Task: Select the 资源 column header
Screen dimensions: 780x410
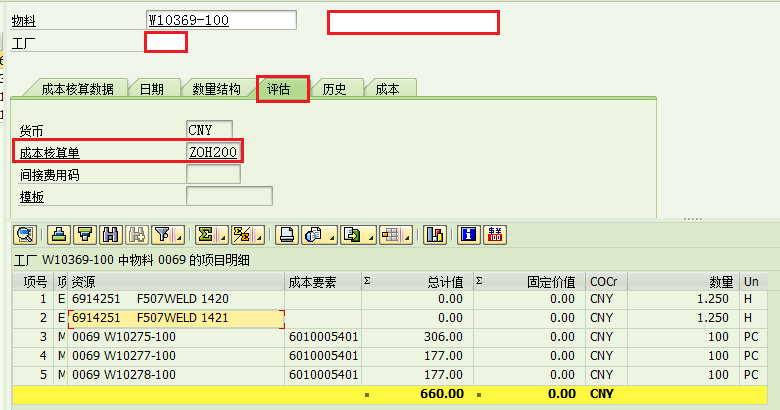Action: pos(177,282)
